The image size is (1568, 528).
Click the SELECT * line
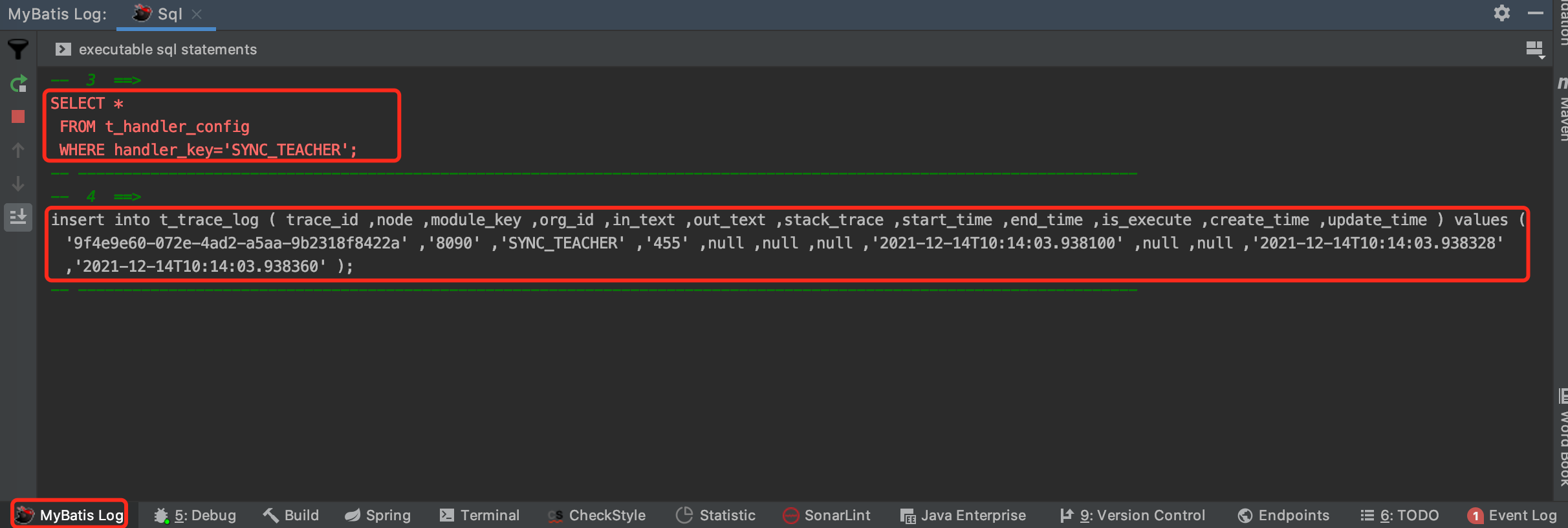tap(87, 104)
